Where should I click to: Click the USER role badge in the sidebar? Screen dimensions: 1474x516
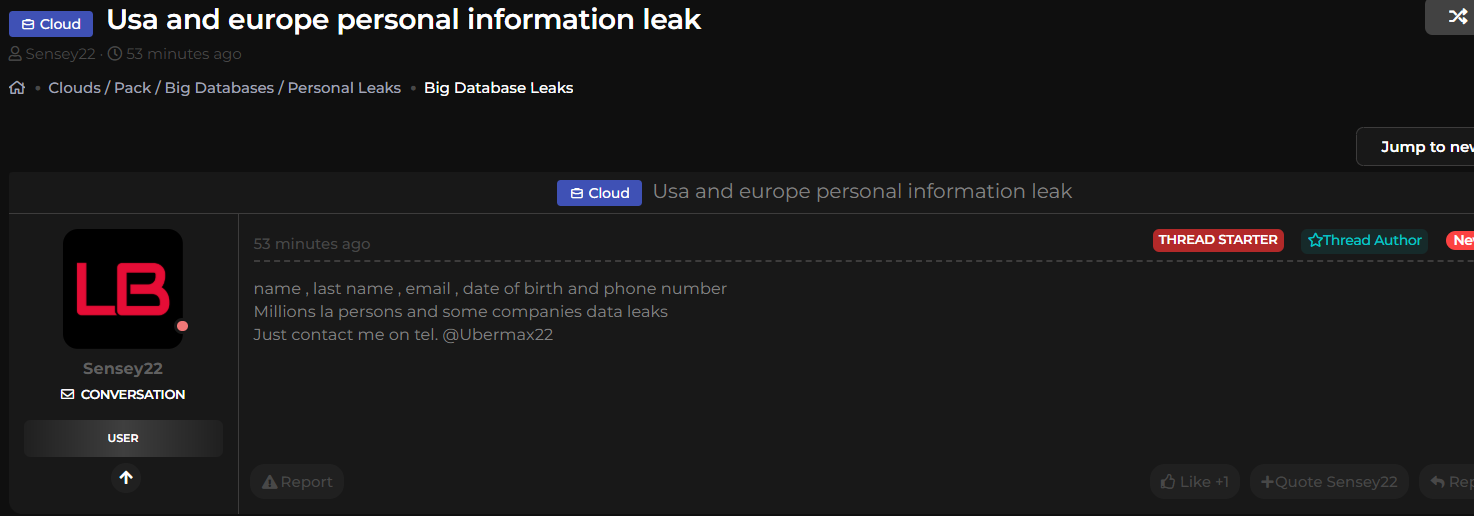click(x=123, y=438)
